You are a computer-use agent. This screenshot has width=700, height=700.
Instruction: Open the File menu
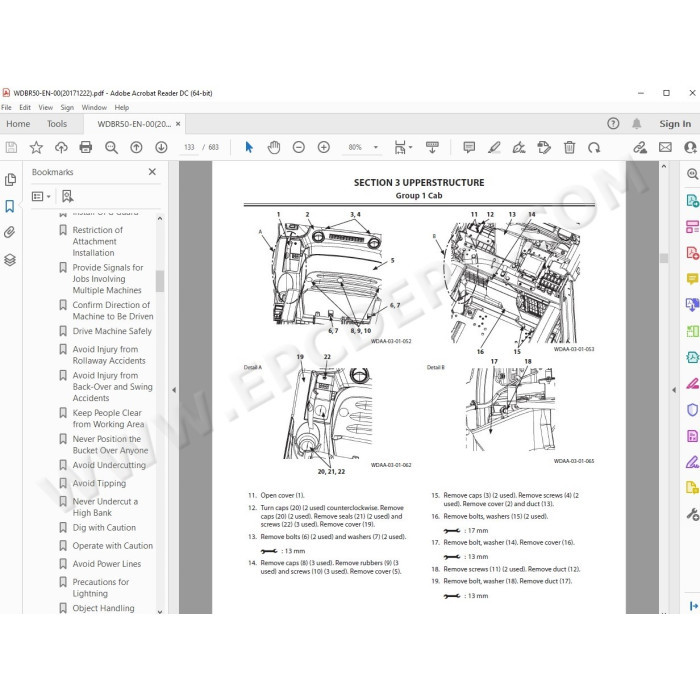[x=6, y=108]
